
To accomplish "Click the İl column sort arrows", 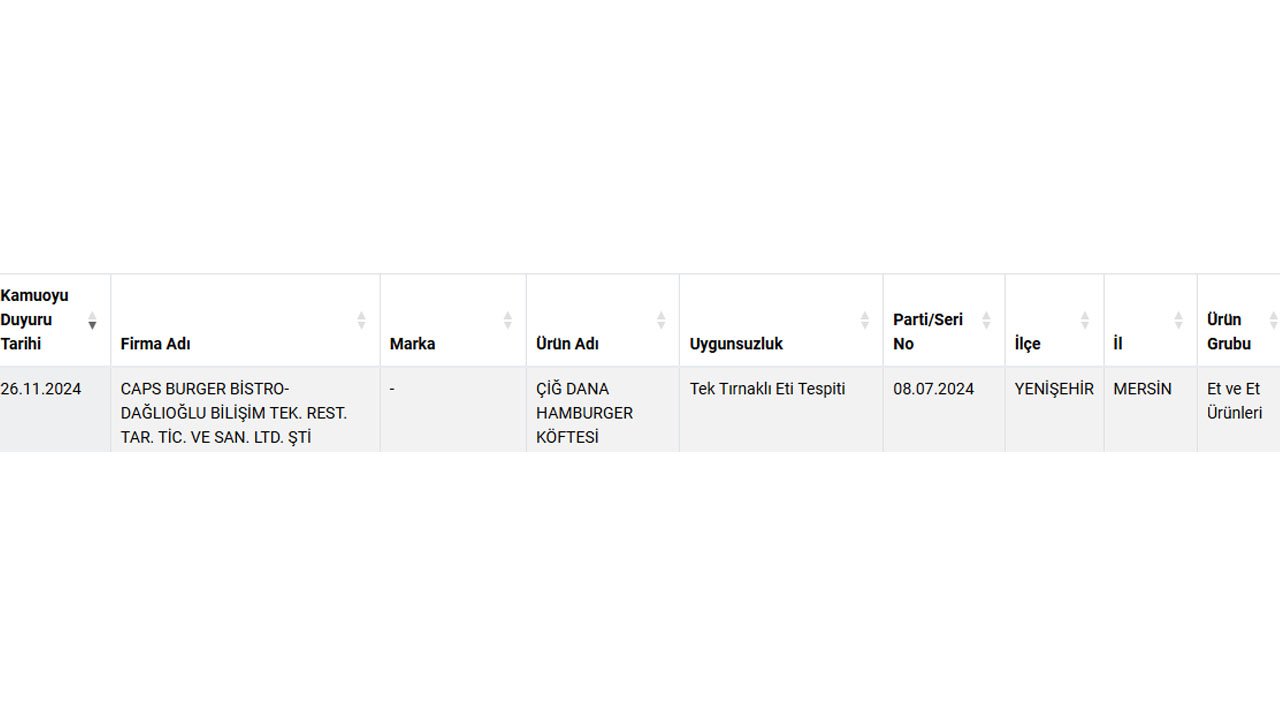I will click(x=1178, y=320).
